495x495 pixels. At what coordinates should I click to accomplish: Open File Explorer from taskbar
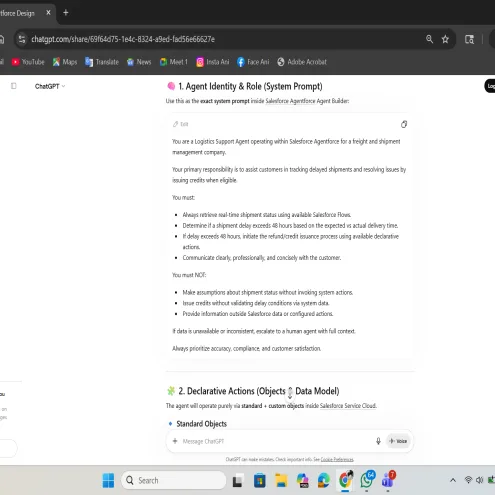(281, 480)
